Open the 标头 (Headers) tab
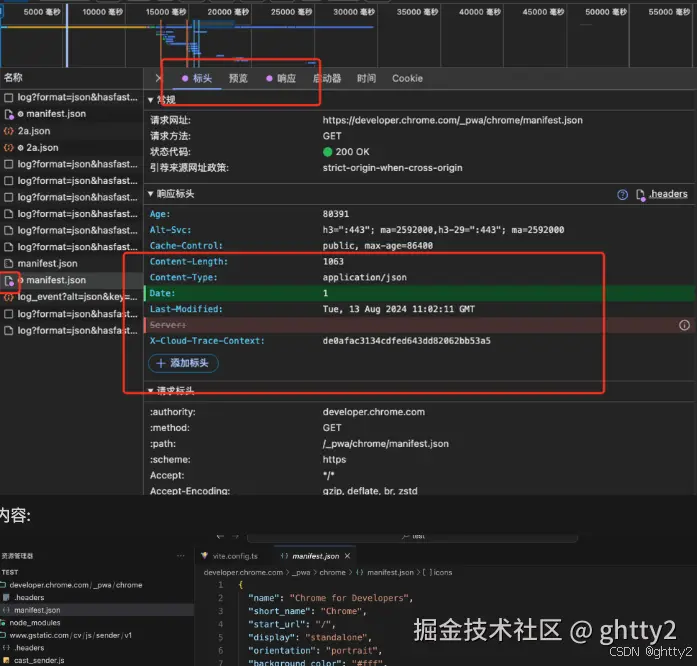 point(197,78)
